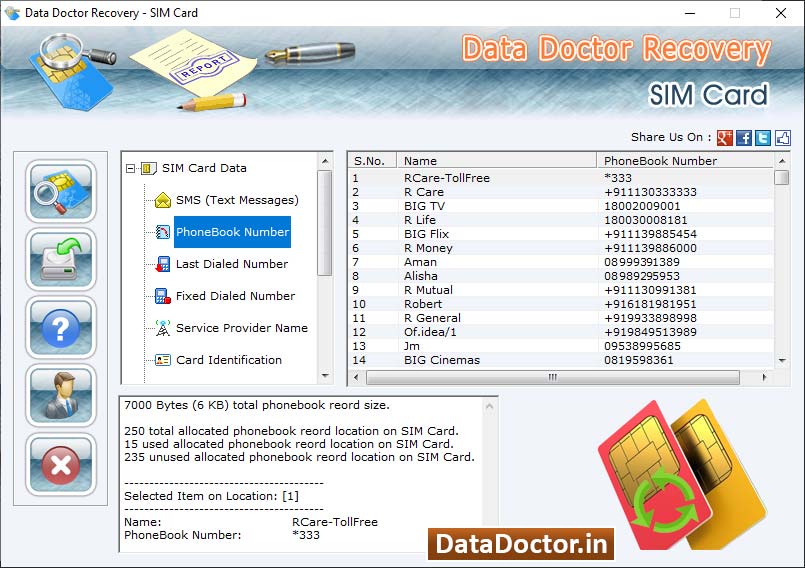Contacts table scroll-left arrow

(357, 377)
